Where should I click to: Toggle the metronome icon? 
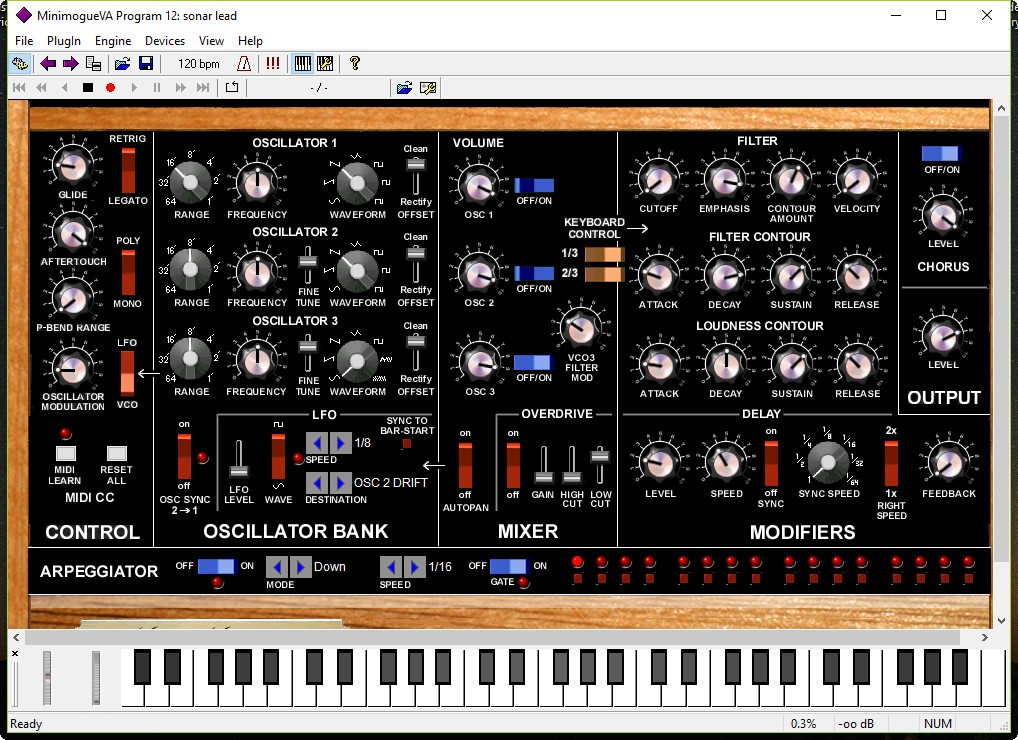(x=244, y=64)
